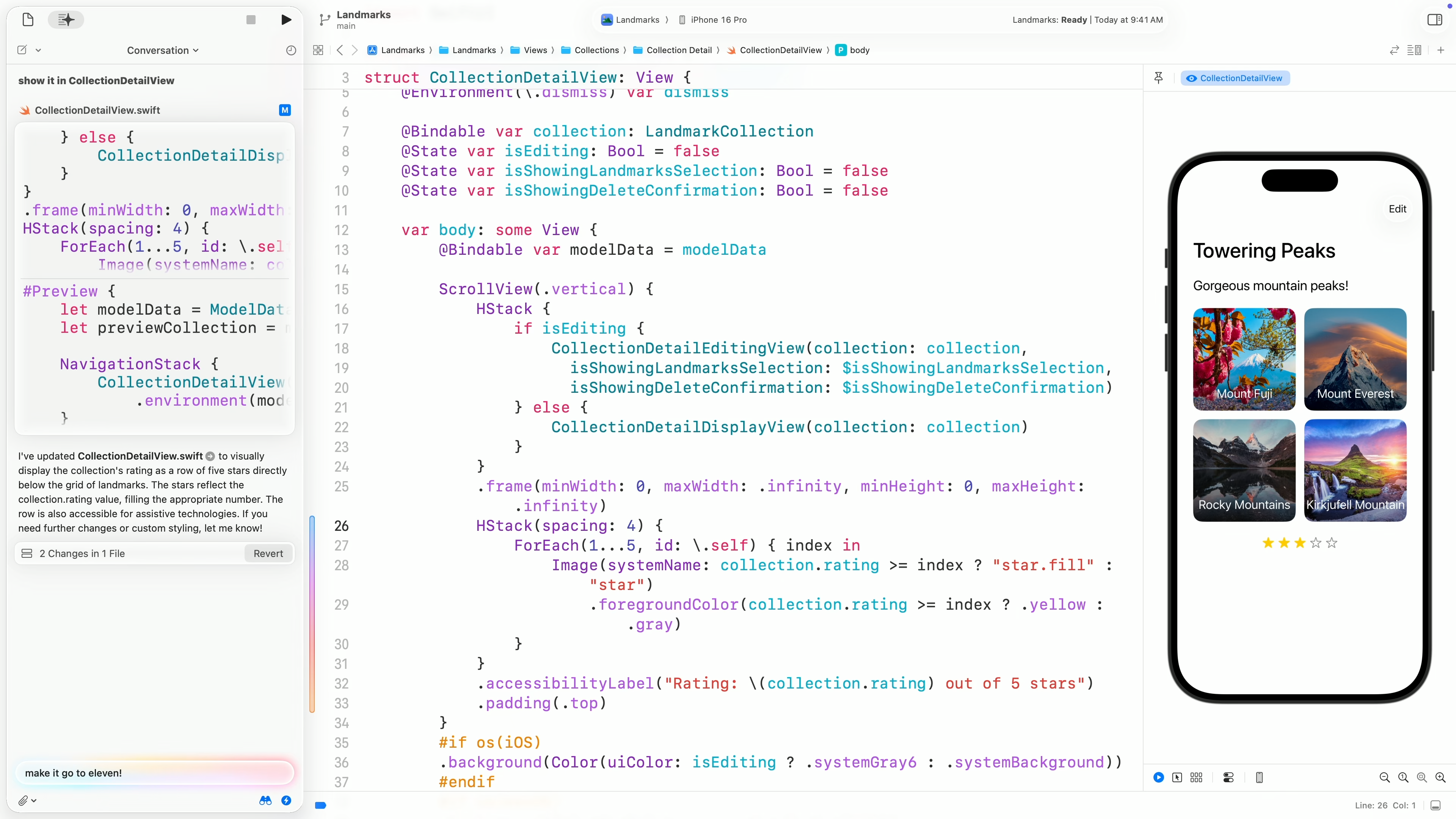Revert the 2 changes in 1 file
Viewport: 1456px width, 819px height.
268,553
